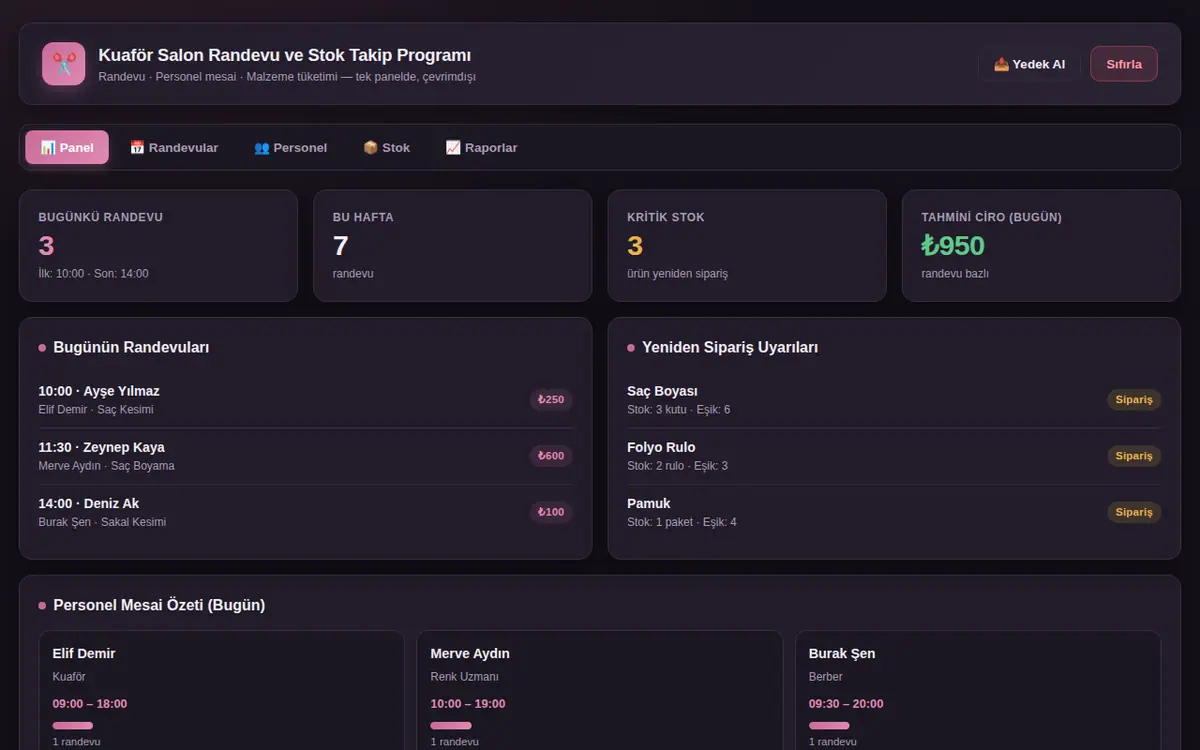Click Sipariş badge for Saç Boyası
This screenshot has width=1200, height=750.
[x=1134, y=400]
